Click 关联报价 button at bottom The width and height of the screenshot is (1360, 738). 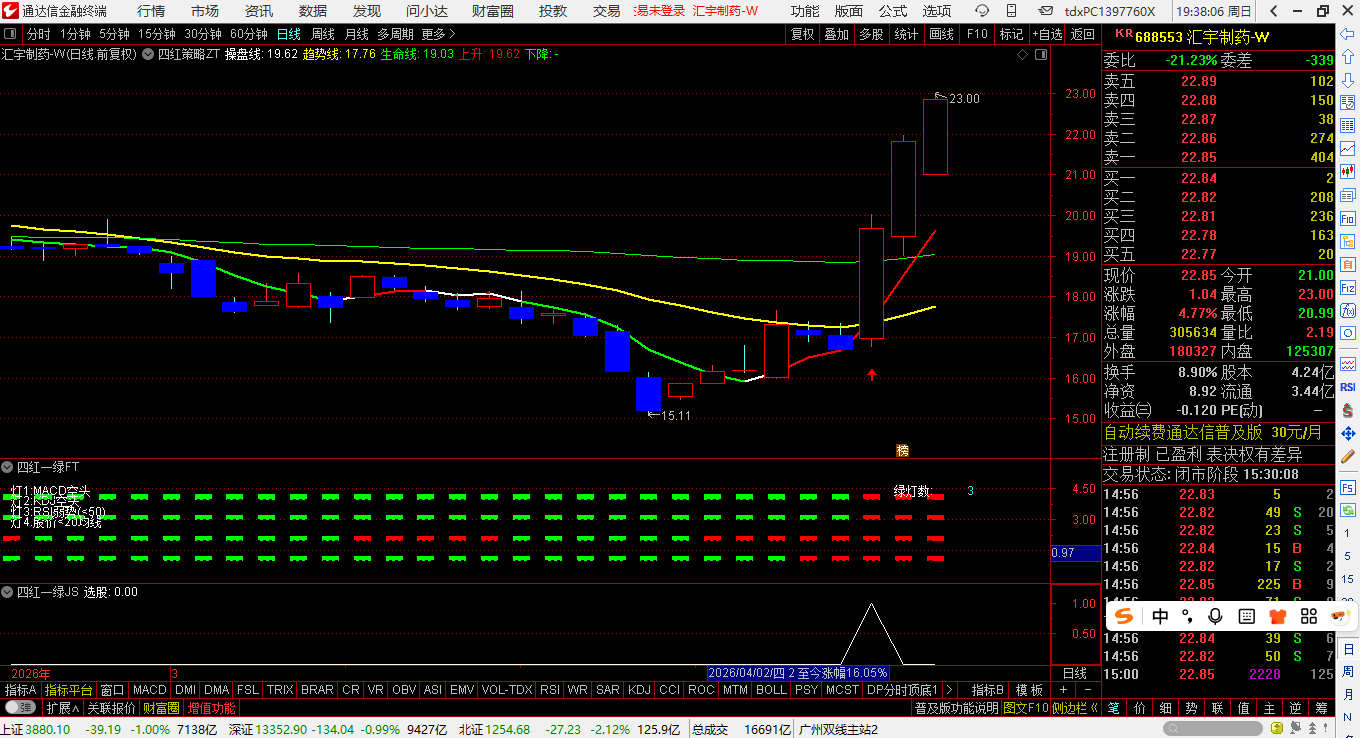(x=111, y=708)
